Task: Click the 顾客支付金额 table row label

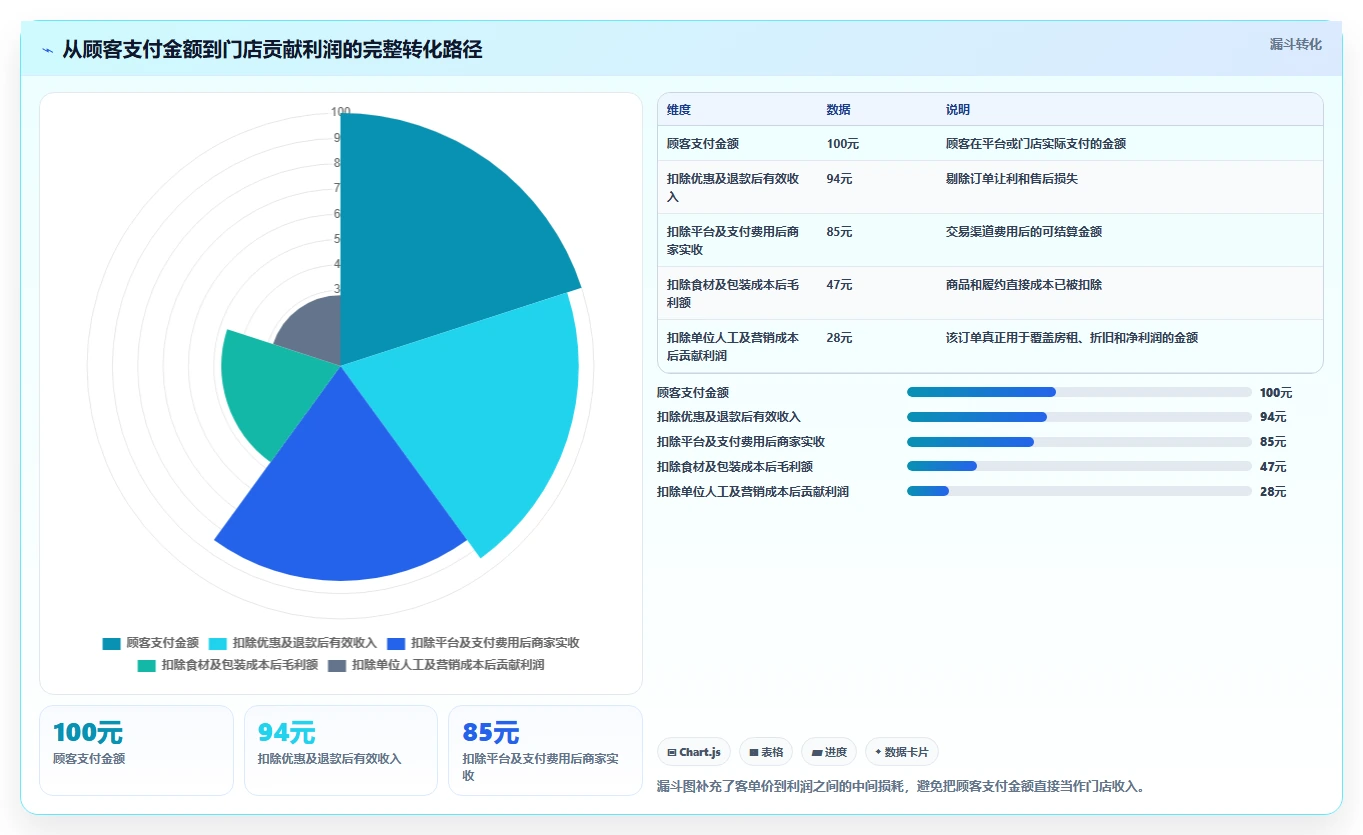Action: coord(703,144)
